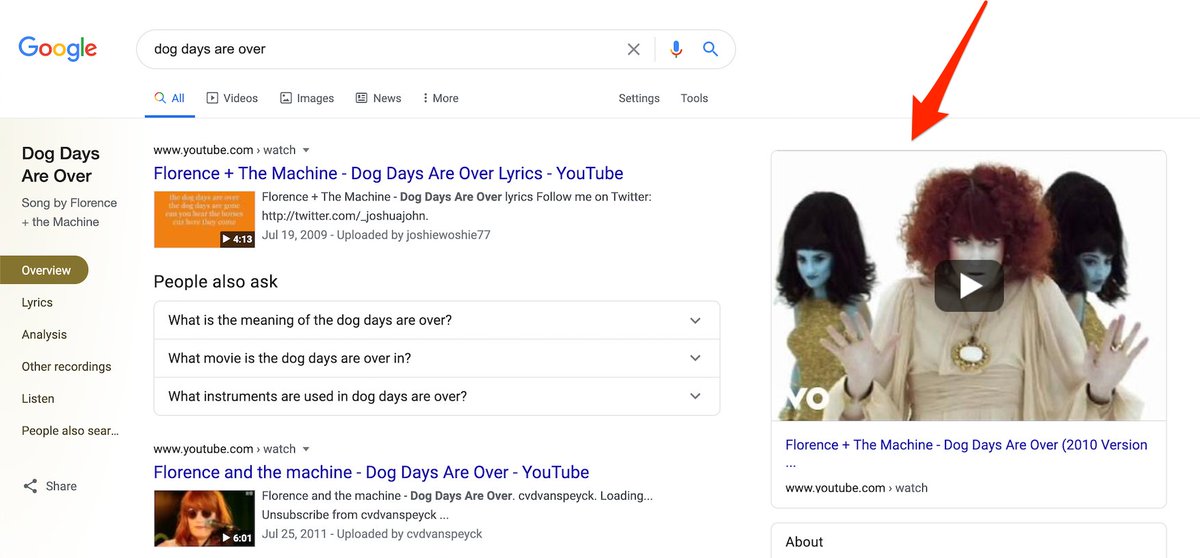Click the 'Dog Days Are Over' sidebar title
Viewport: 1200px width, 558px height.
pyautogui.click(x=60, y=164)
